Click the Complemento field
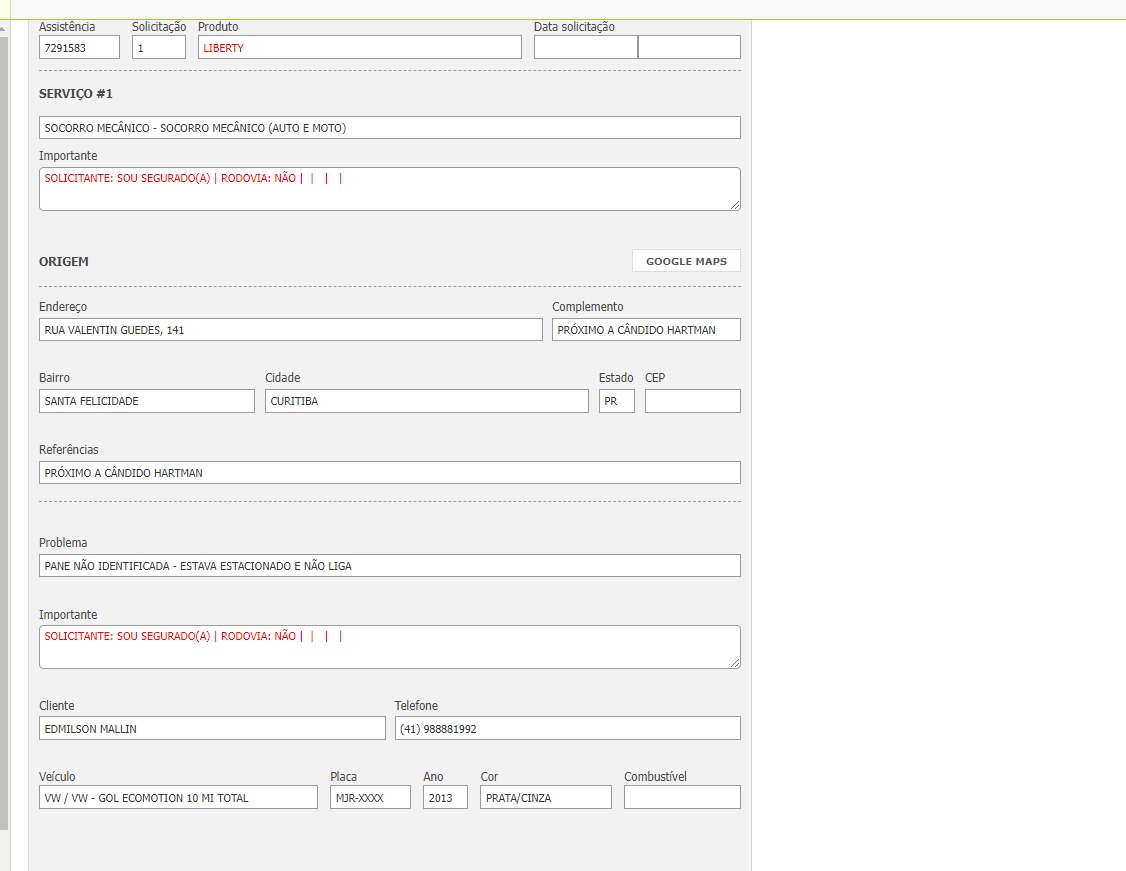This screenshot has height=871, width=1126. tap(646, 330)
